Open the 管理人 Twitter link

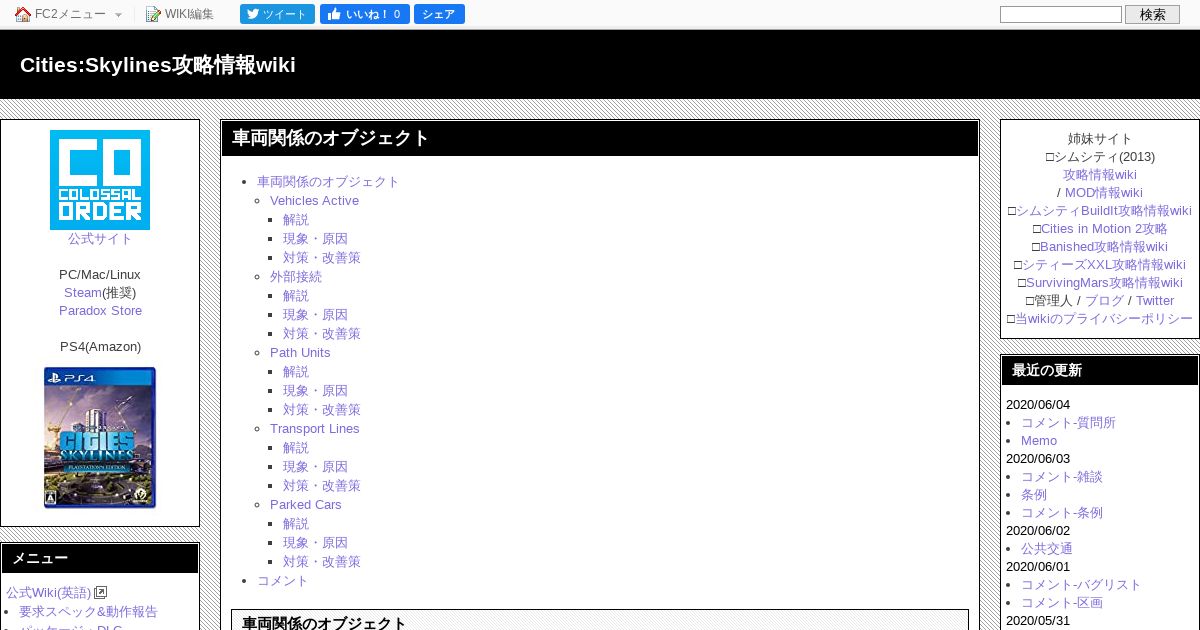point(1155,301)
